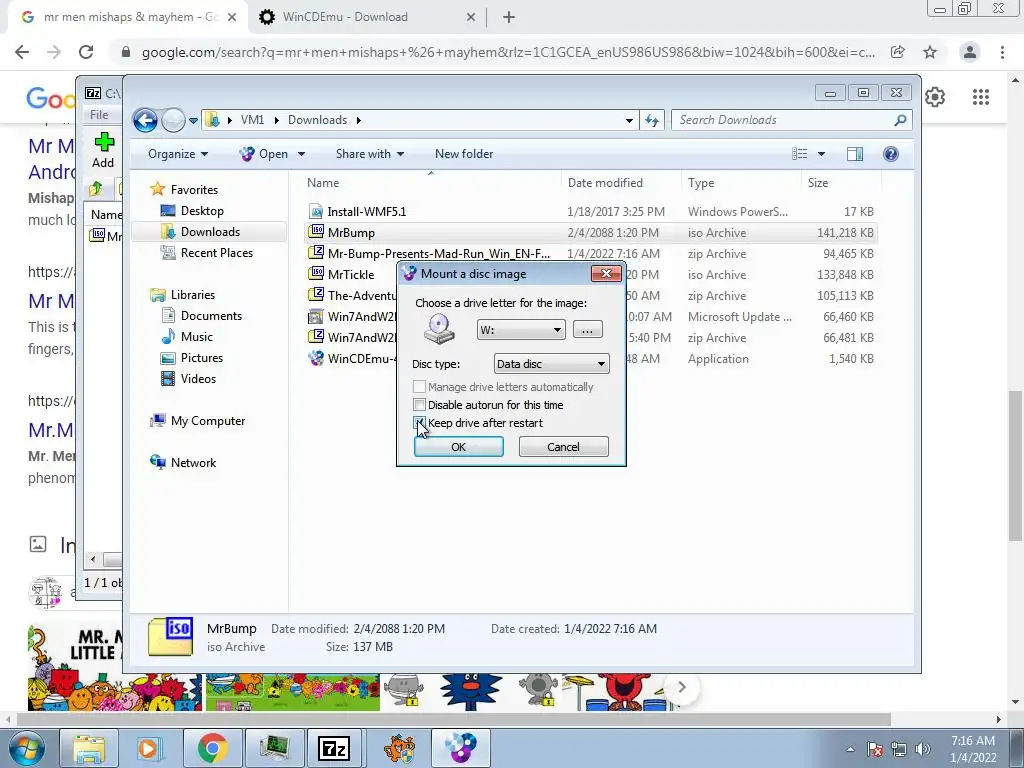Open Documents library in the navigation pane
Viewport: 1024px width, 768px height.
coord(211,315)
